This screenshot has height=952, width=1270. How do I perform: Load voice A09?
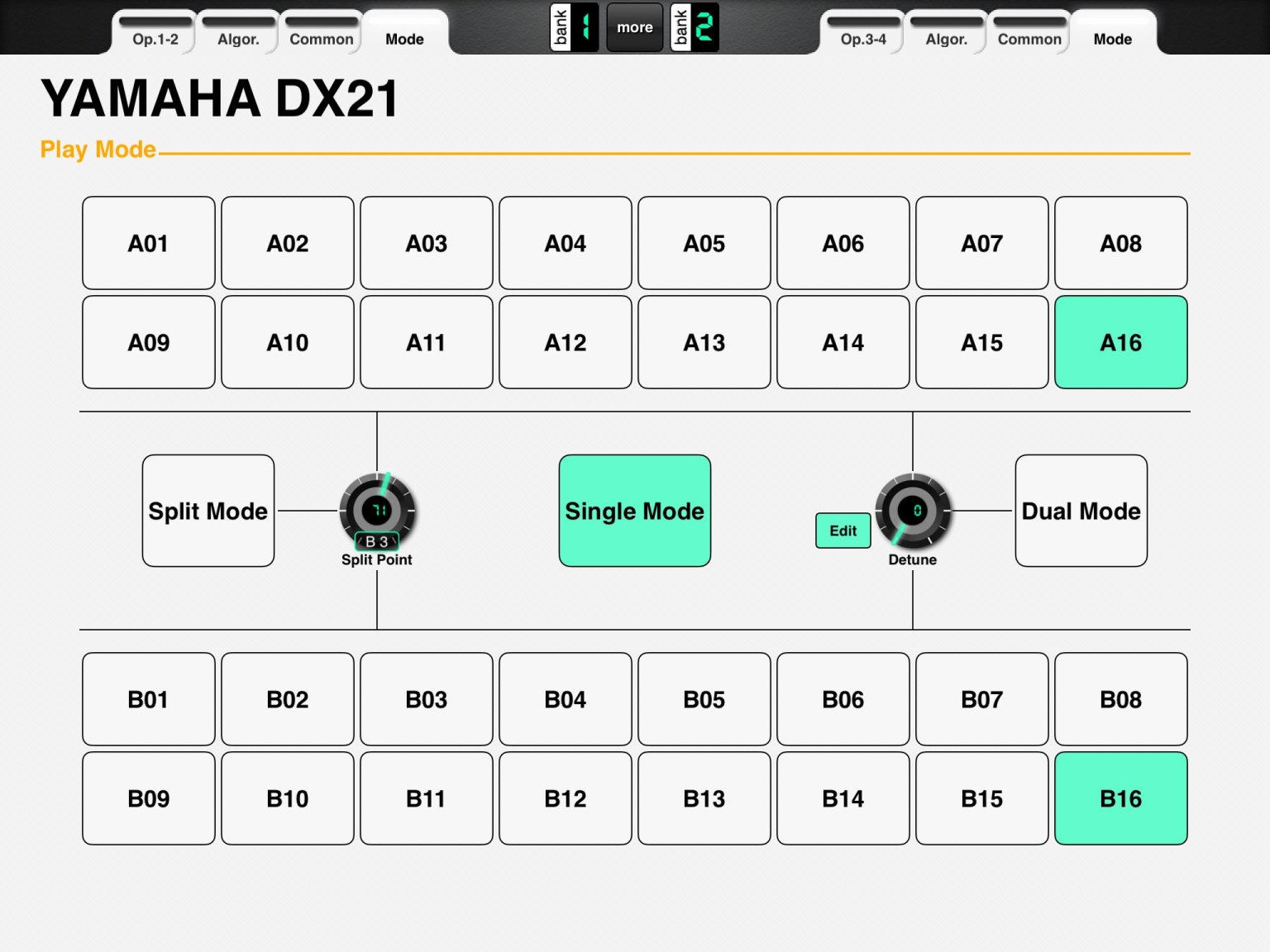tap(149, 342)
